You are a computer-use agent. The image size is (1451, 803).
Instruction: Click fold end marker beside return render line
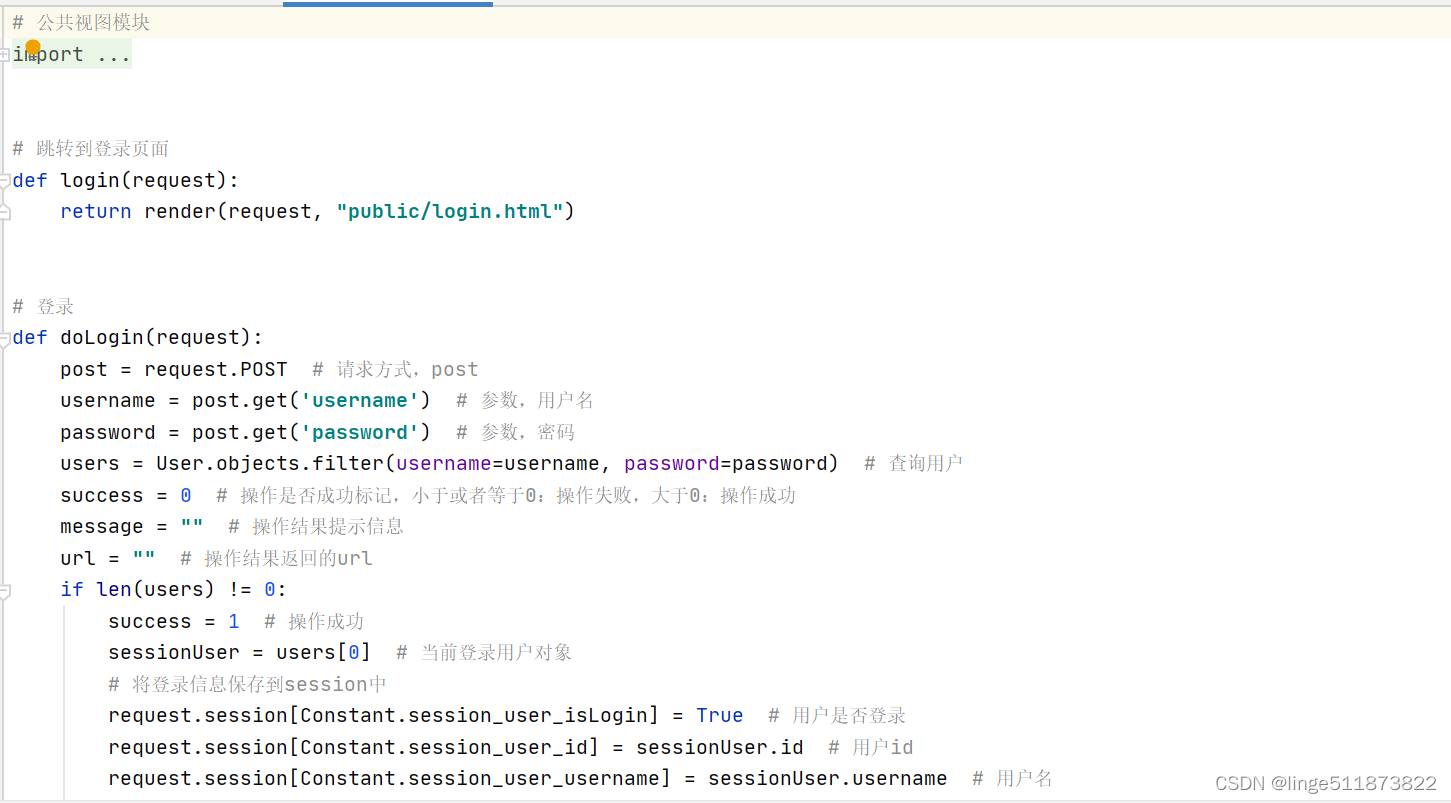pyautogui.click(x=4, y=212)
